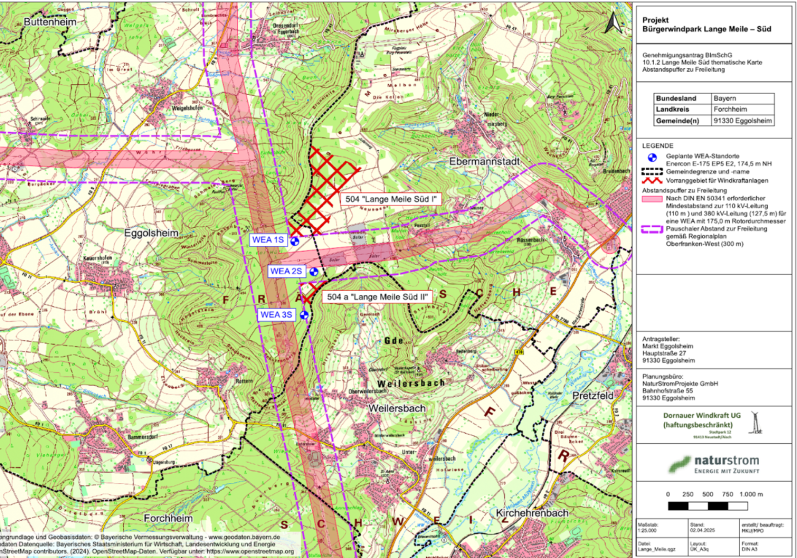Viewport: 797px width, 558px height.
Task: Click the dashed municipal boundary legend symbol
Action: [x=652, y=172]
